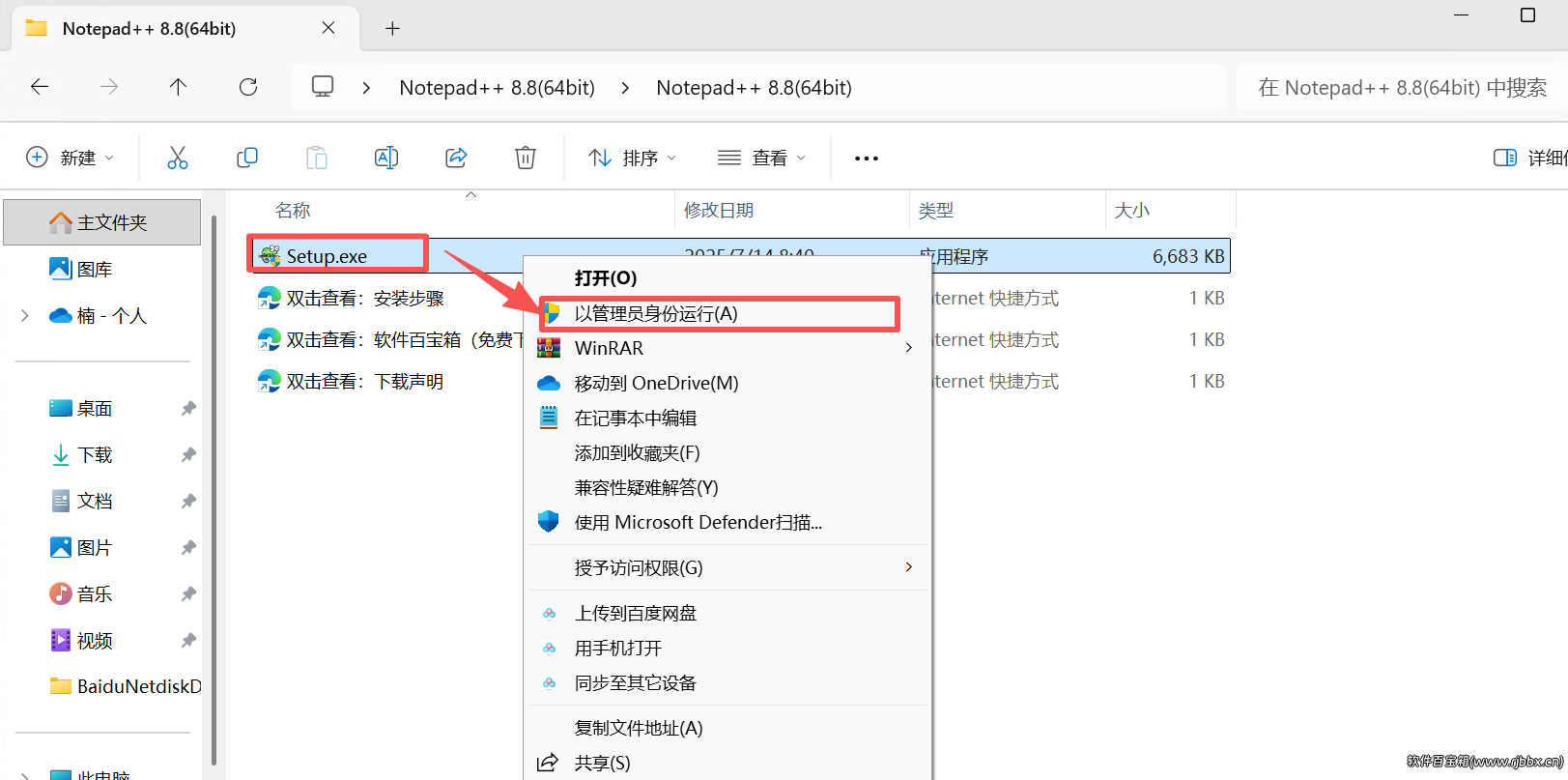Select the 双击查看：软件百宝箱 shortcut
The height and width of the screenshot is (780, 1568).
tap(389, 340)
